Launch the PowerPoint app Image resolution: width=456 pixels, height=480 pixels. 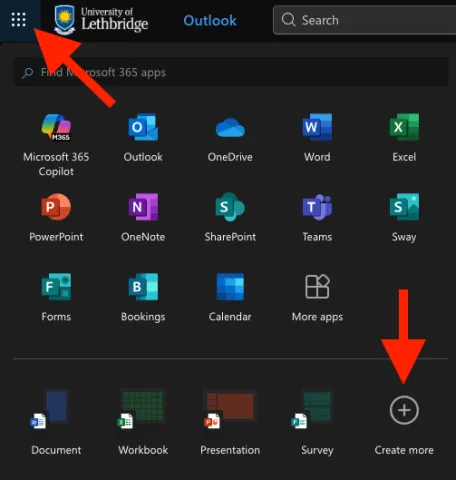point(56,218)
